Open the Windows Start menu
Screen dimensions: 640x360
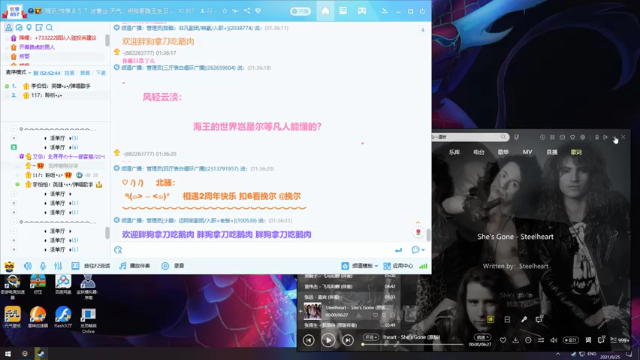click(x=8, y=353)
